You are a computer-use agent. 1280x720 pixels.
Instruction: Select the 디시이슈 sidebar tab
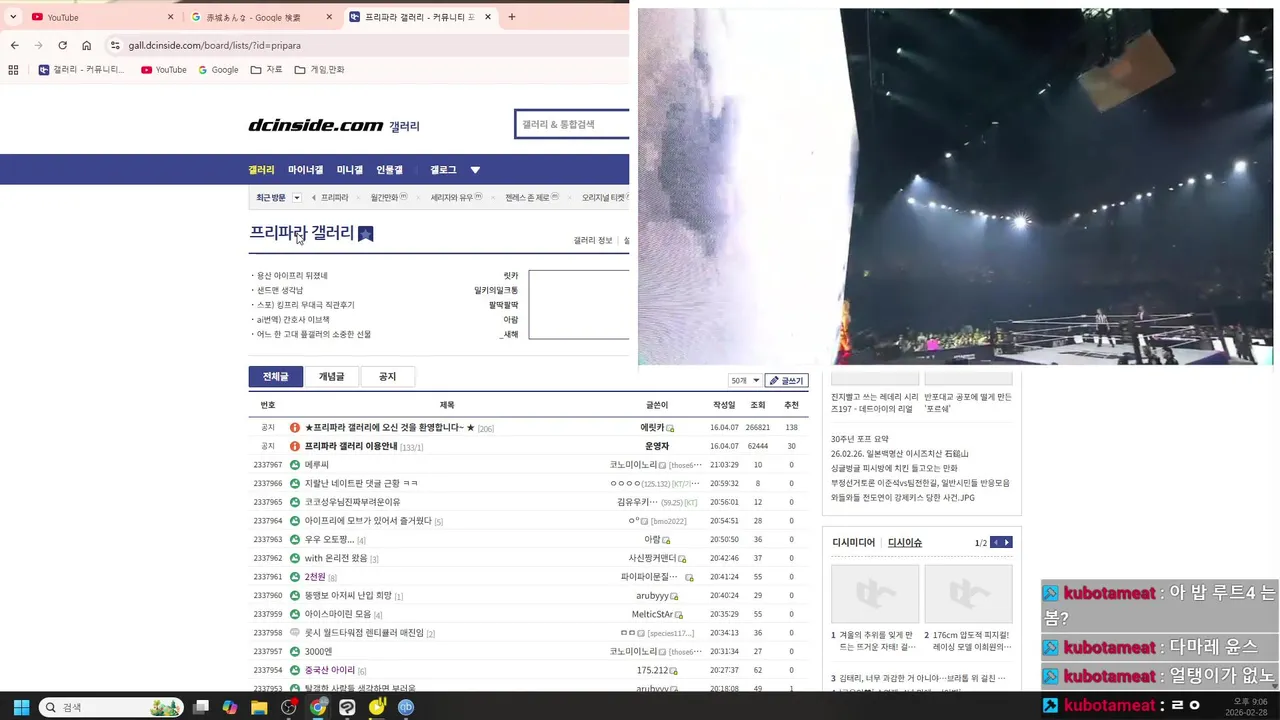(905, 542)
